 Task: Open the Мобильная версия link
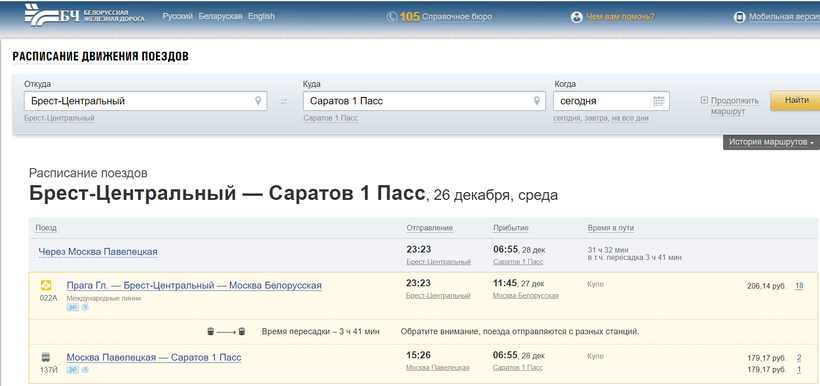pos(784,17)
